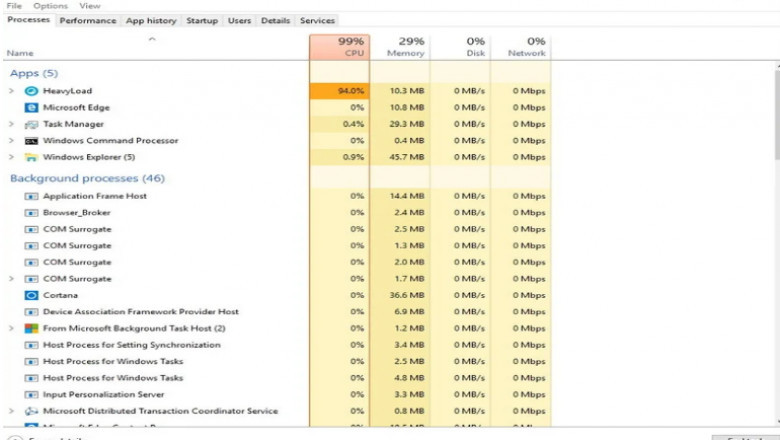This screenshot has width=780, height=440.
Task: Expand the Windows Command Processor group
Action: [11, 141]
